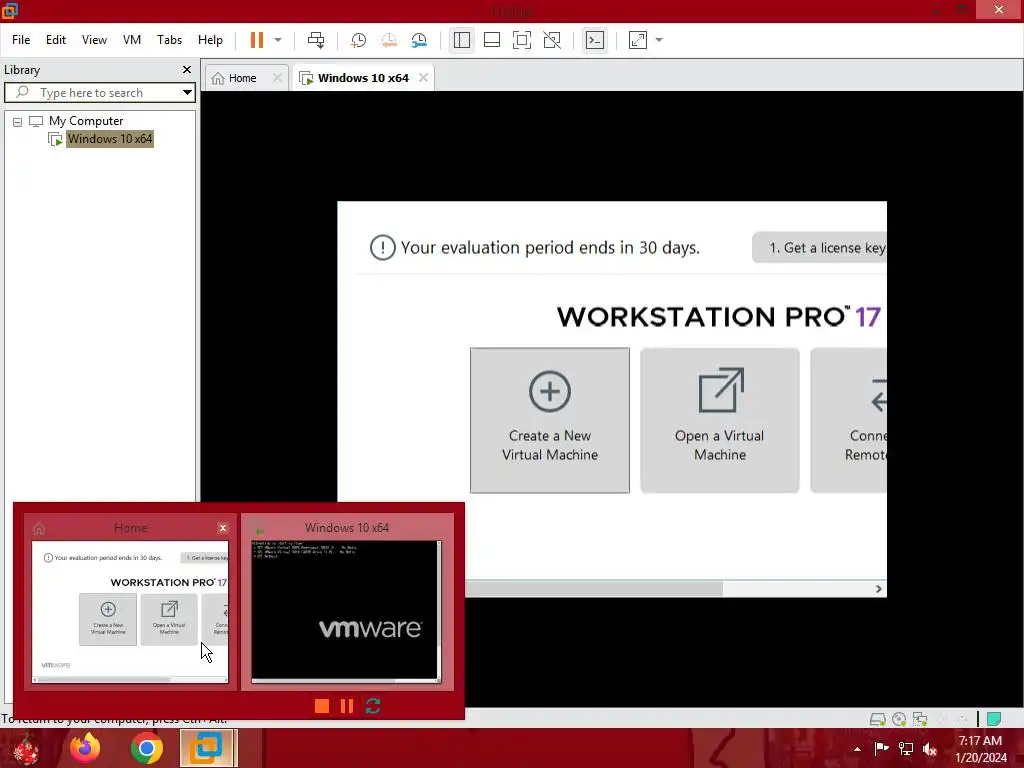Click the guest window horizontal scrollbar thumb
Image resolution: width=1024 pixels, height=768 pixels.
(594, 589)
